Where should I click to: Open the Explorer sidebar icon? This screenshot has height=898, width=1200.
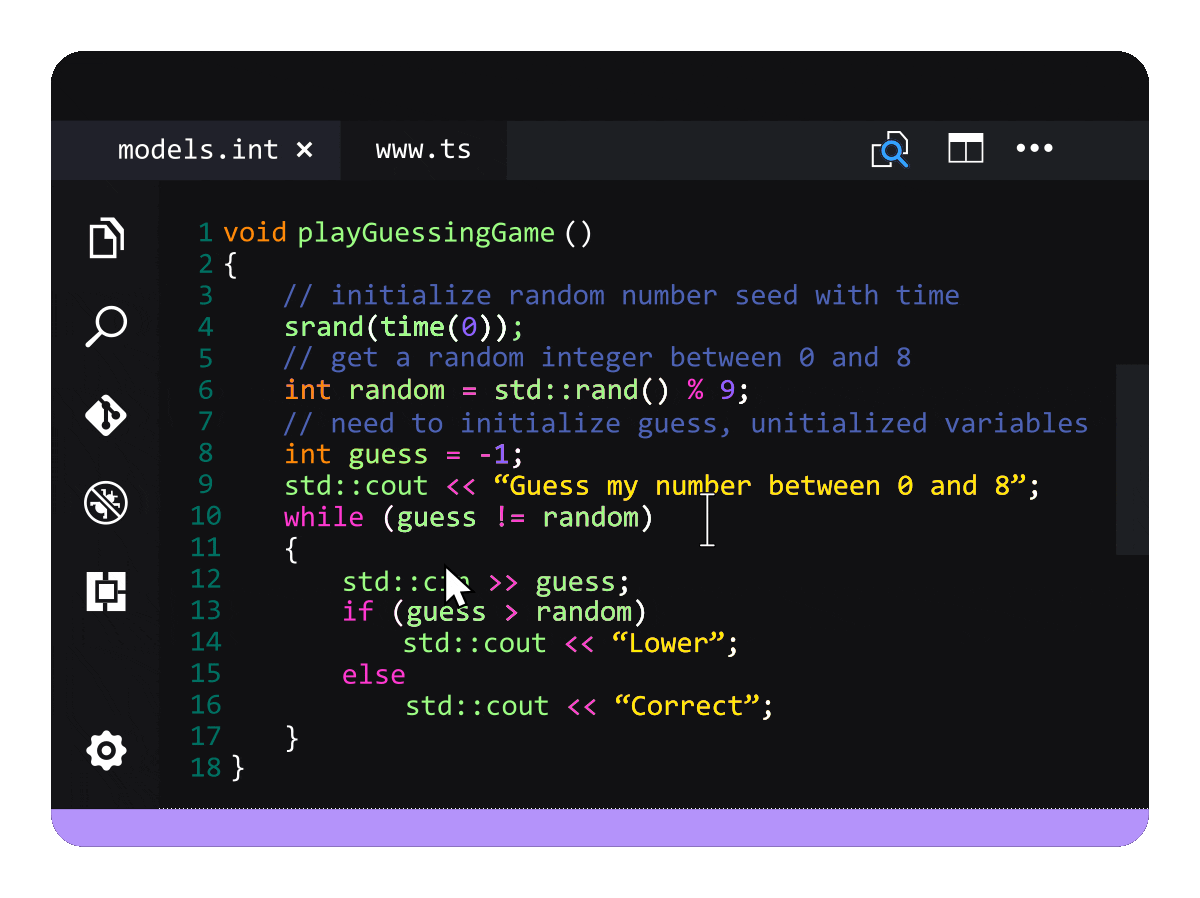click(x=106, y=239)
